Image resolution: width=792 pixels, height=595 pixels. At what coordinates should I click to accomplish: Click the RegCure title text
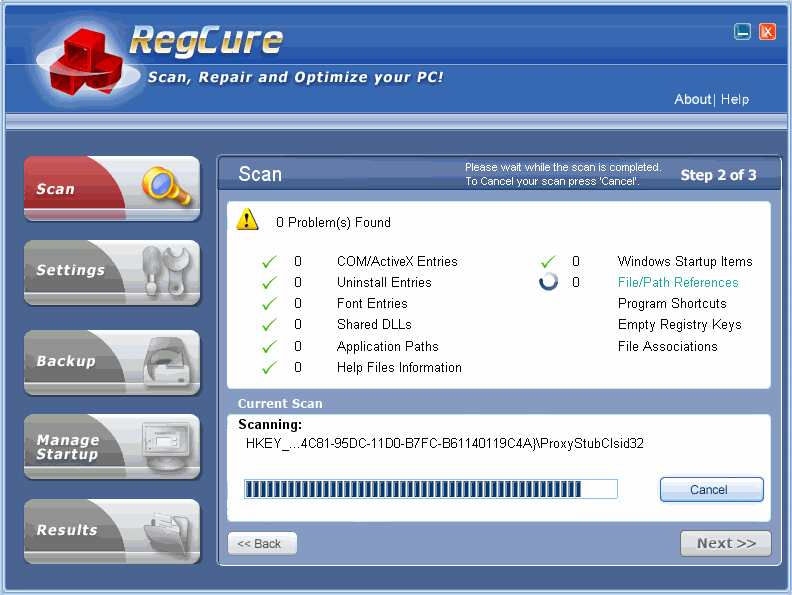(x=206, y=40)
